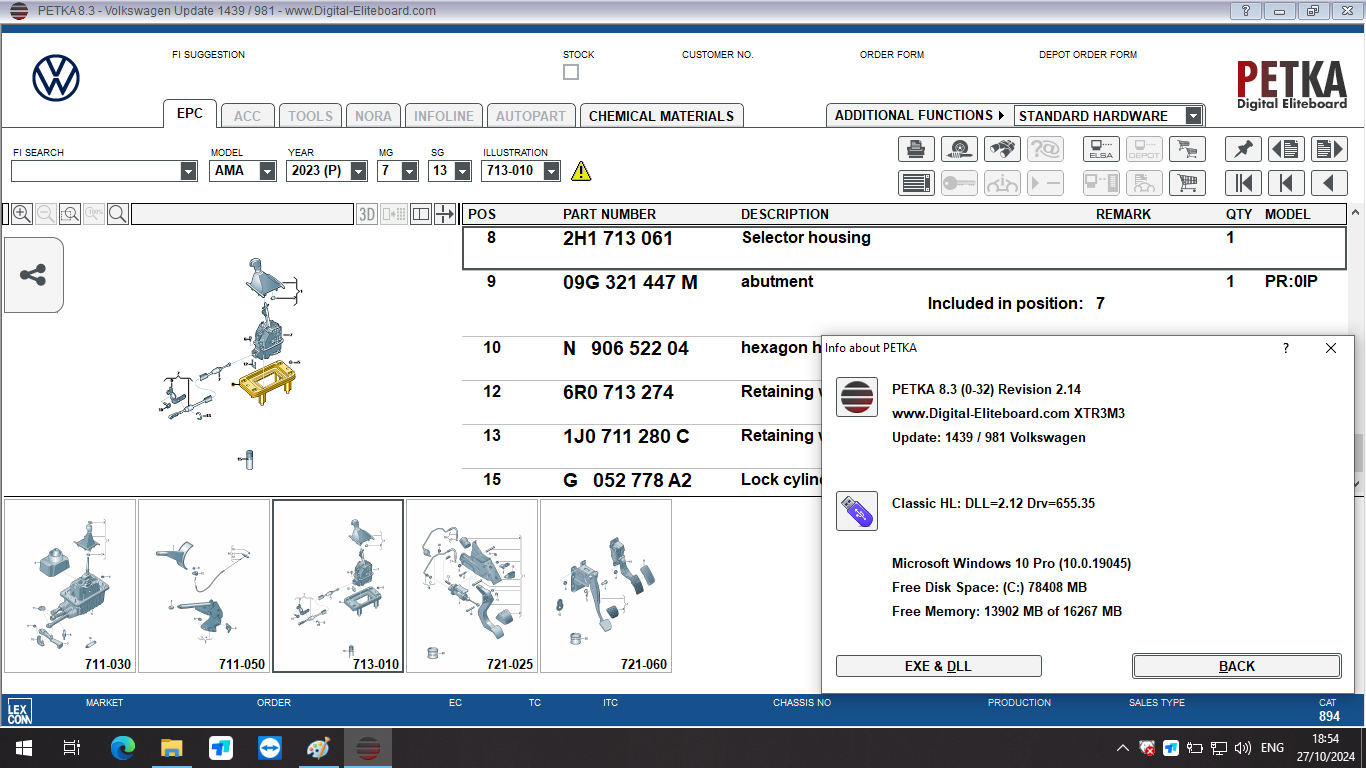Screen dimensions: 1366x768
Task: Launch the ELSA workstation icon
Action: (1101, 149)
